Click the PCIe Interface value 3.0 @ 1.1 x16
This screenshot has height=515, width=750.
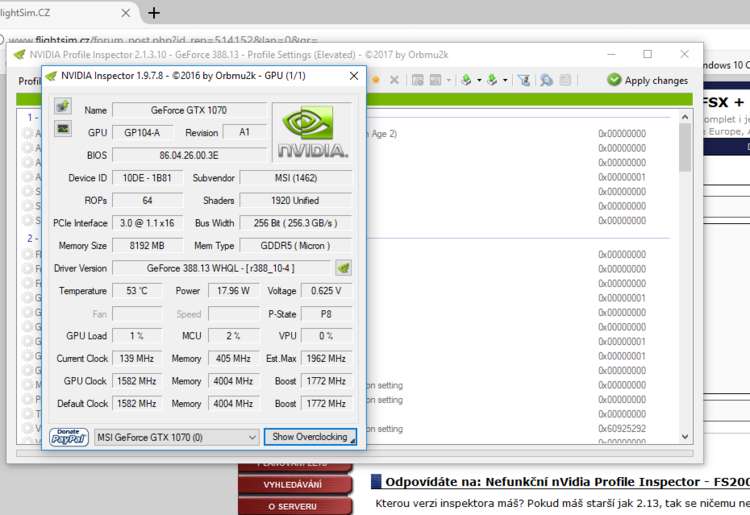(147, 223)
